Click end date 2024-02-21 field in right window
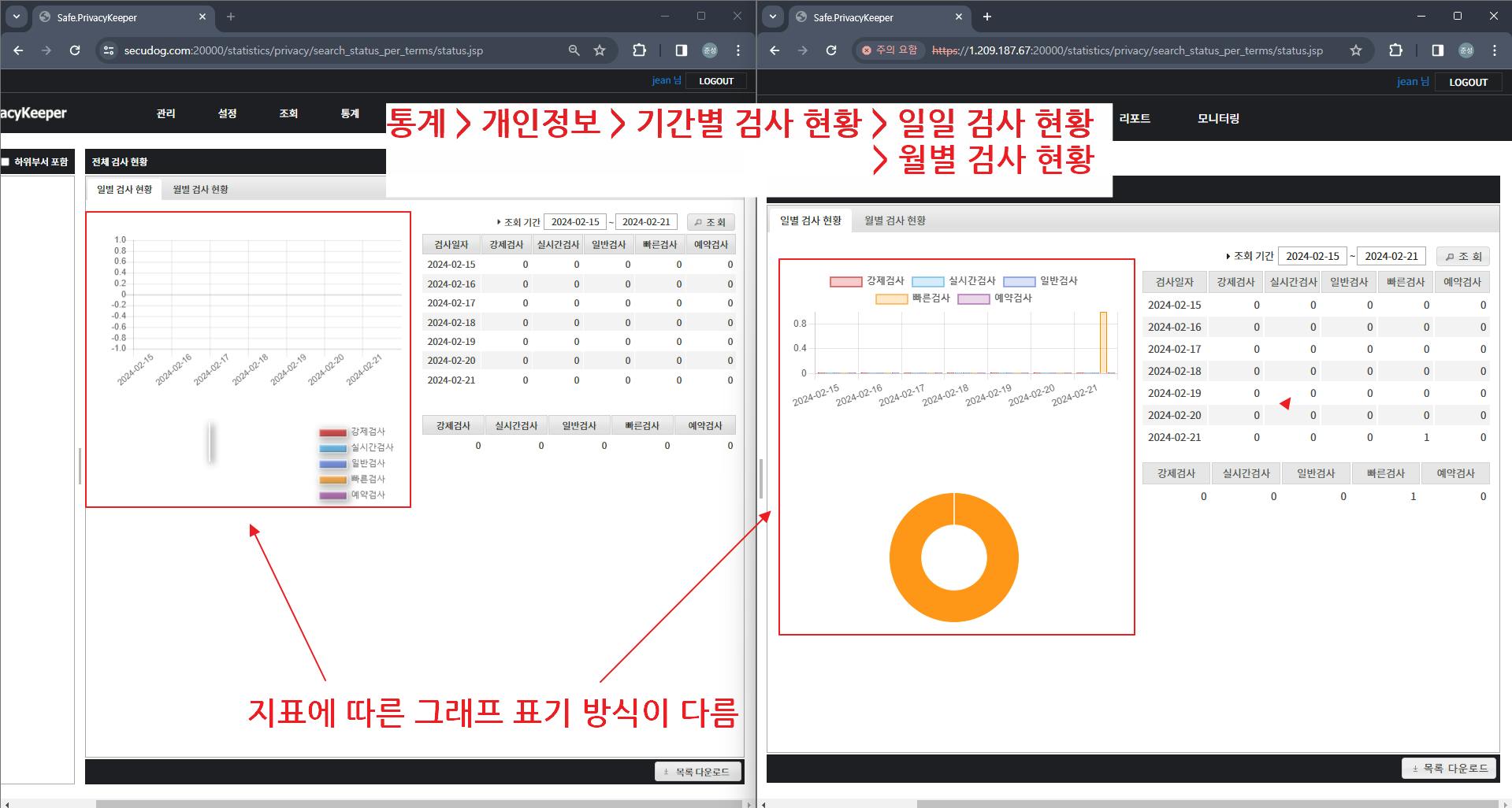 1391,256
